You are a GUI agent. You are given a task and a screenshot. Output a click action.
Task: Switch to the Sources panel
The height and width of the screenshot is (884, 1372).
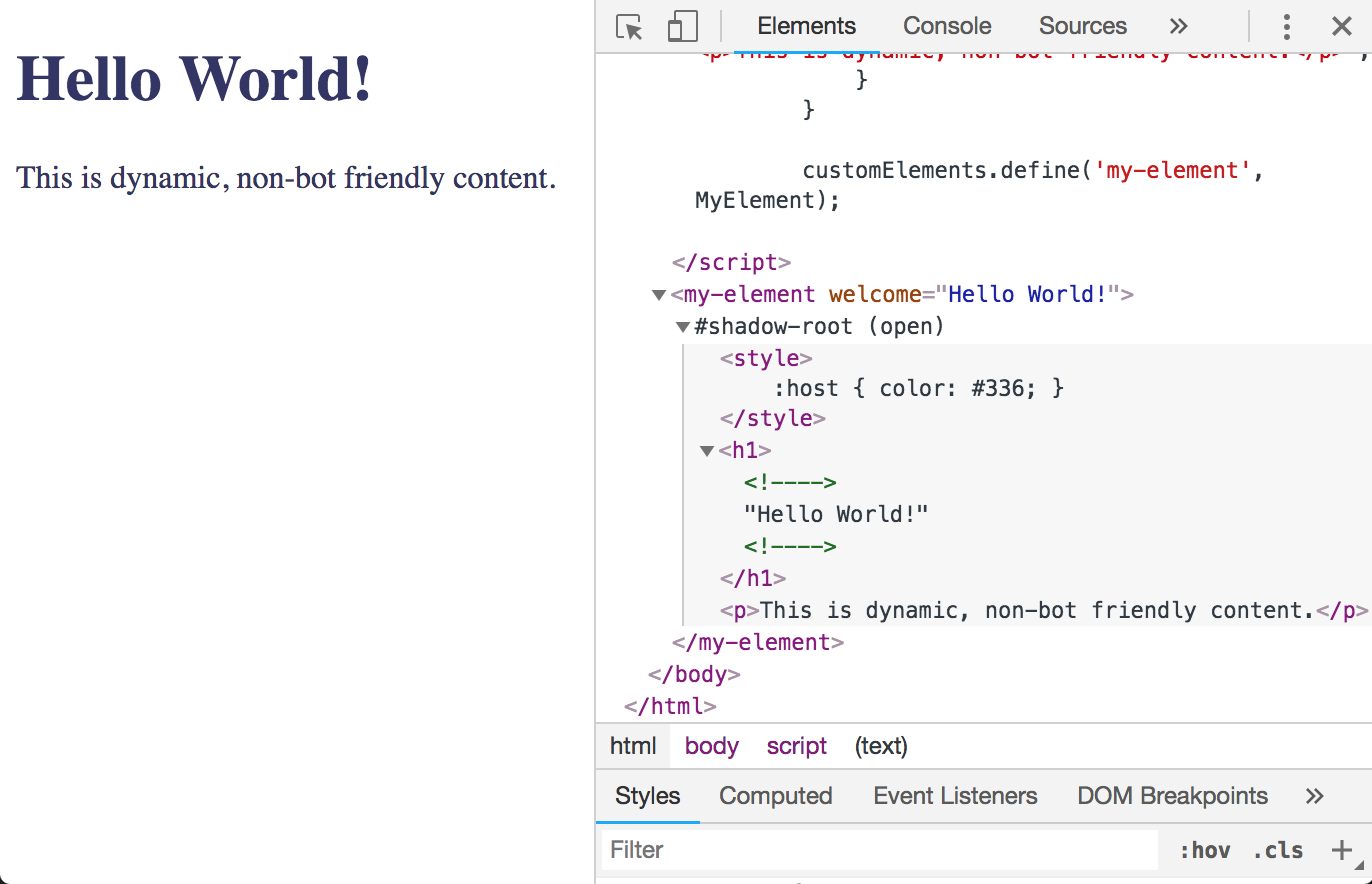(x=1082, y=27)
